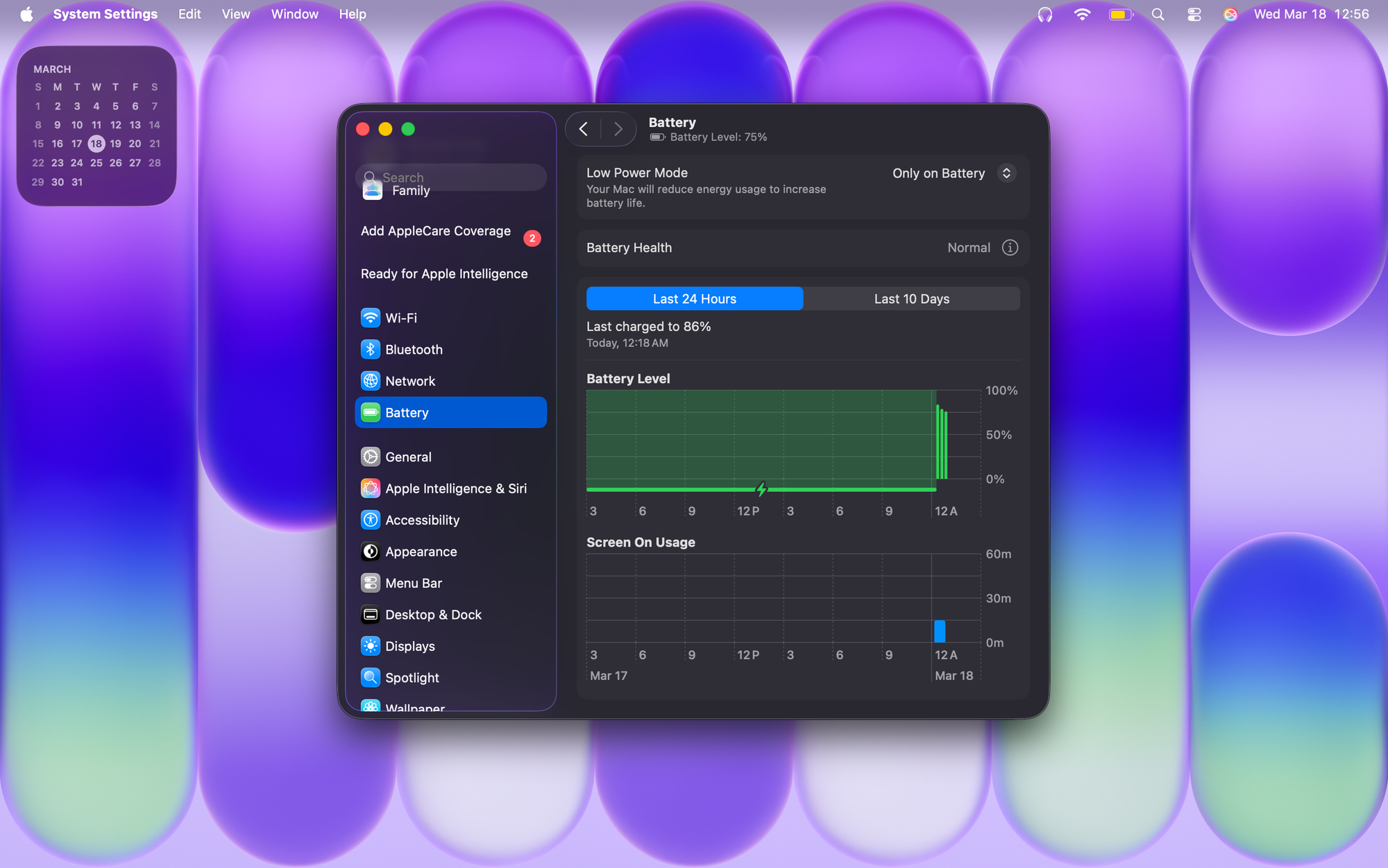This screenshot has width=1388, height=868.
Task: Open Displays settings pane
Action: (409, 646)
